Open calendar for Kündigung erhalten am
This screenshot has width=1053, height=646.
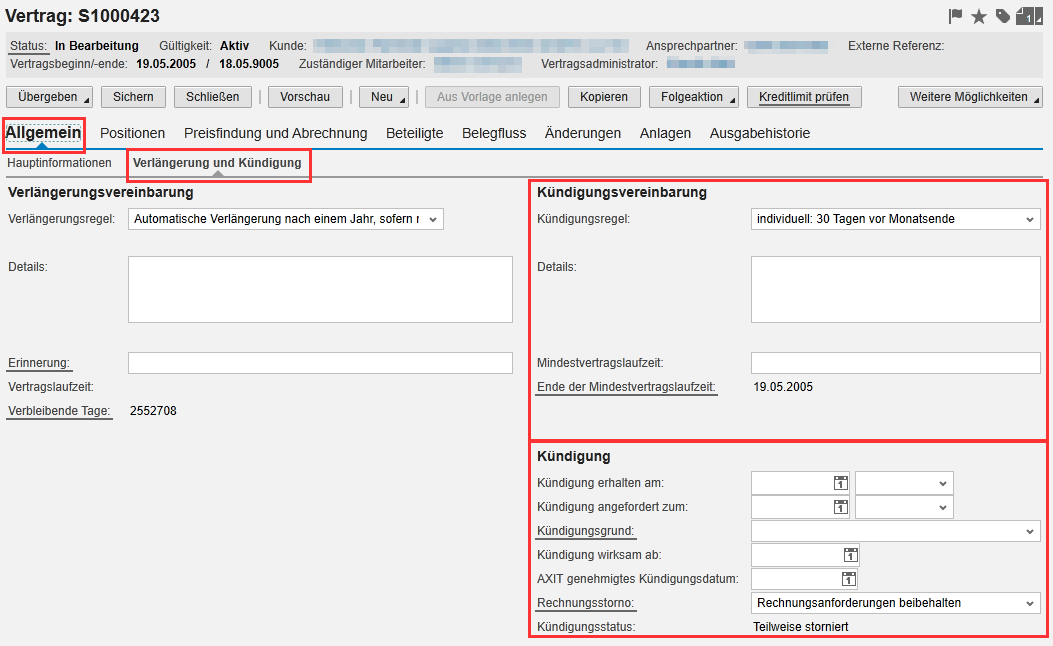(841, 483)
